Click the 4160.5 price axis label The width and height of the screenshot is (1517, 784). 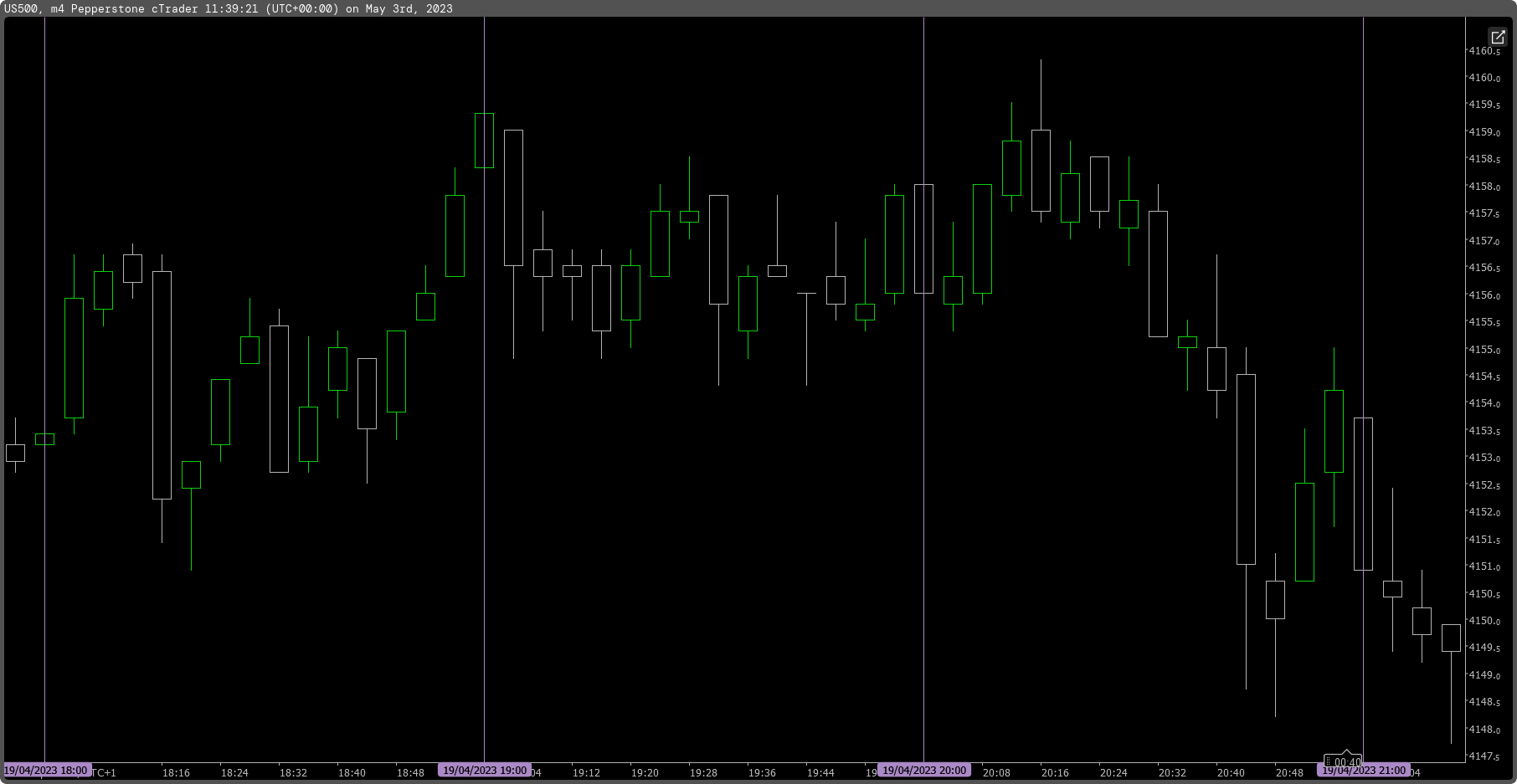click(x=1486, y=50)
